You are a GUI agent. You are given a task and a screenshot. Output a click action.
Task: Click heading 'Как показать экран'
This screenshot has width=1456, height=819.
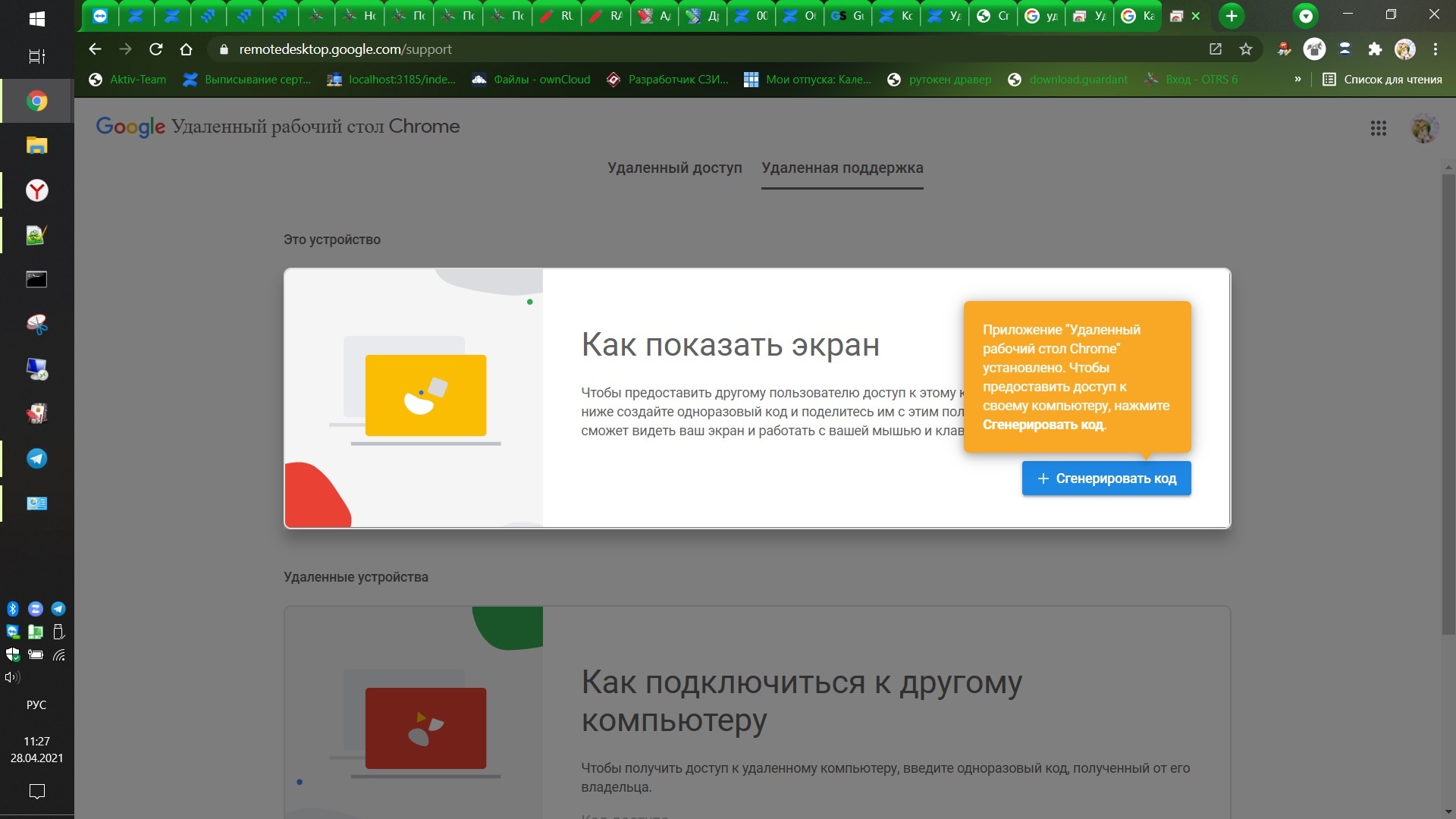(730, 344)
